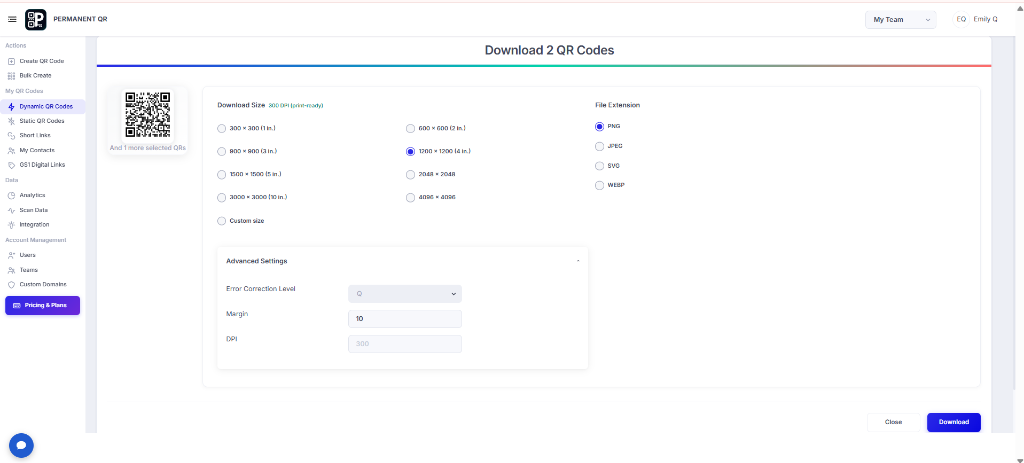Image resolution: width=1024 pixels, height=463 pixels.
Task: Click the Emily Q account name
Action: [x=985, y=20]
